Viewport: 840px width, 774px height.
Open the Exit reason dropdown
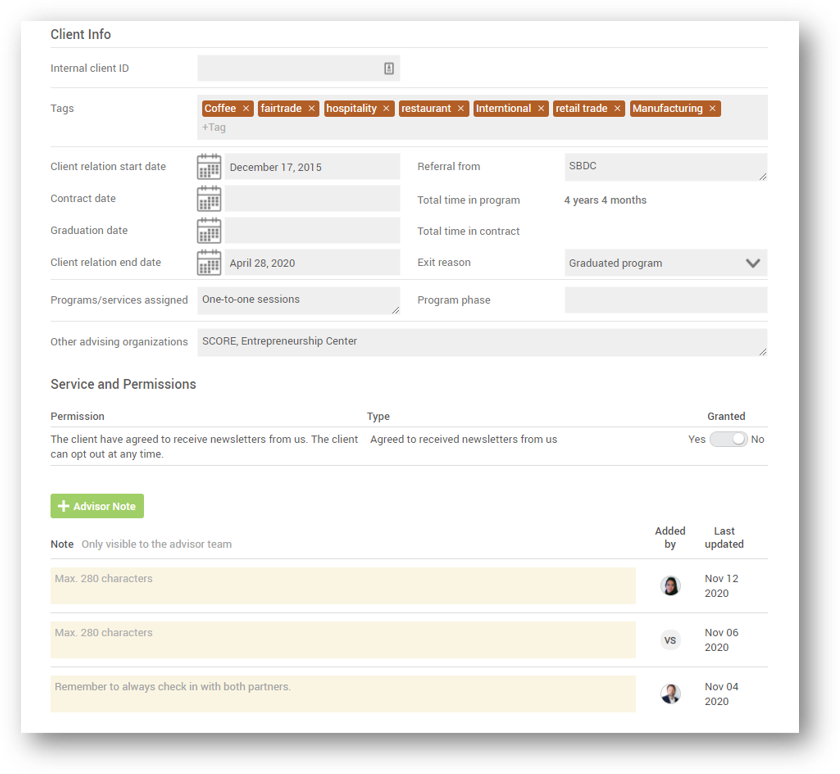tap(666, 262)
